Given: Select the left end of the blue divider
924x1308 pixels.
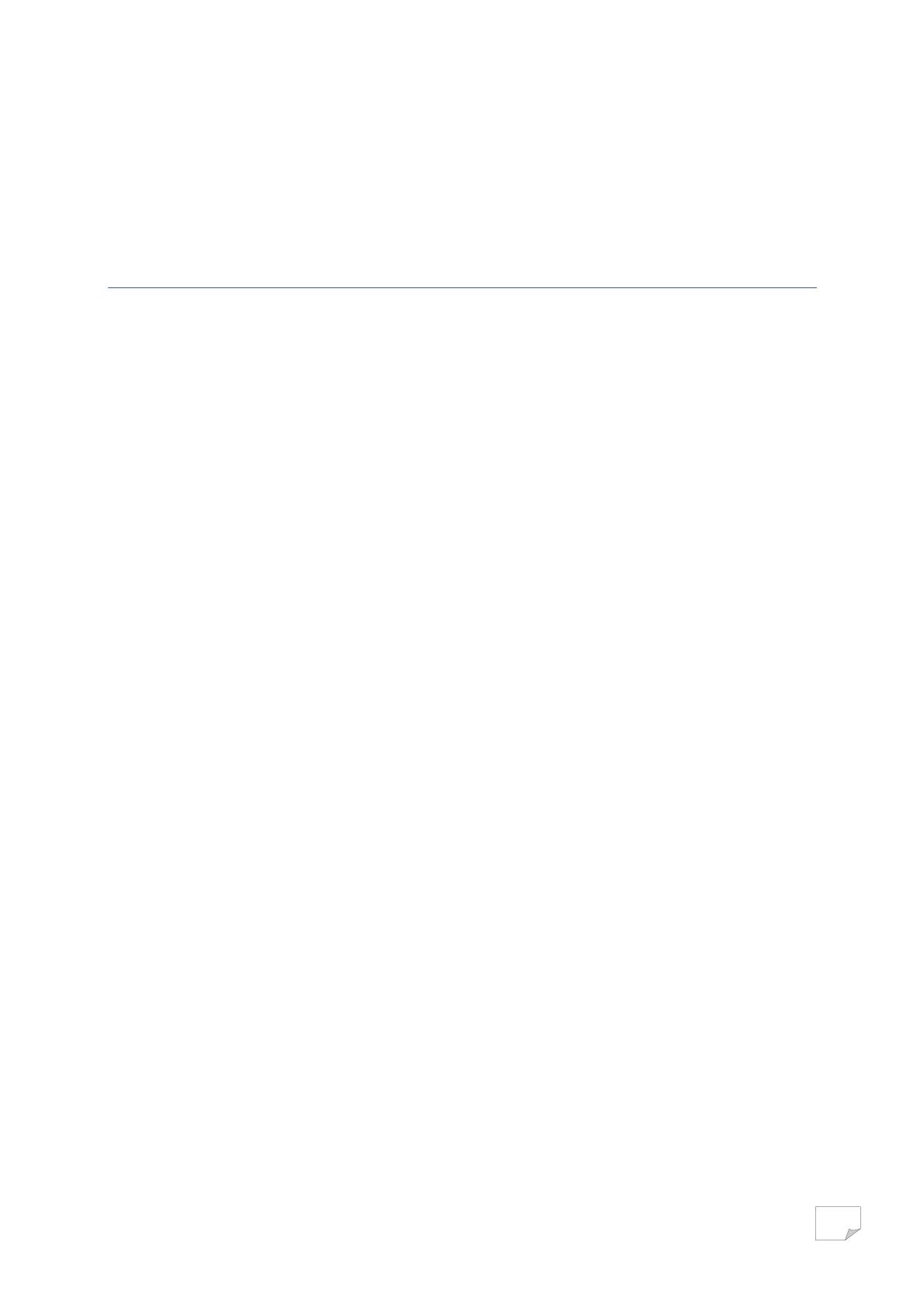Looking at the screenshot, I should (x=109, y=287).
